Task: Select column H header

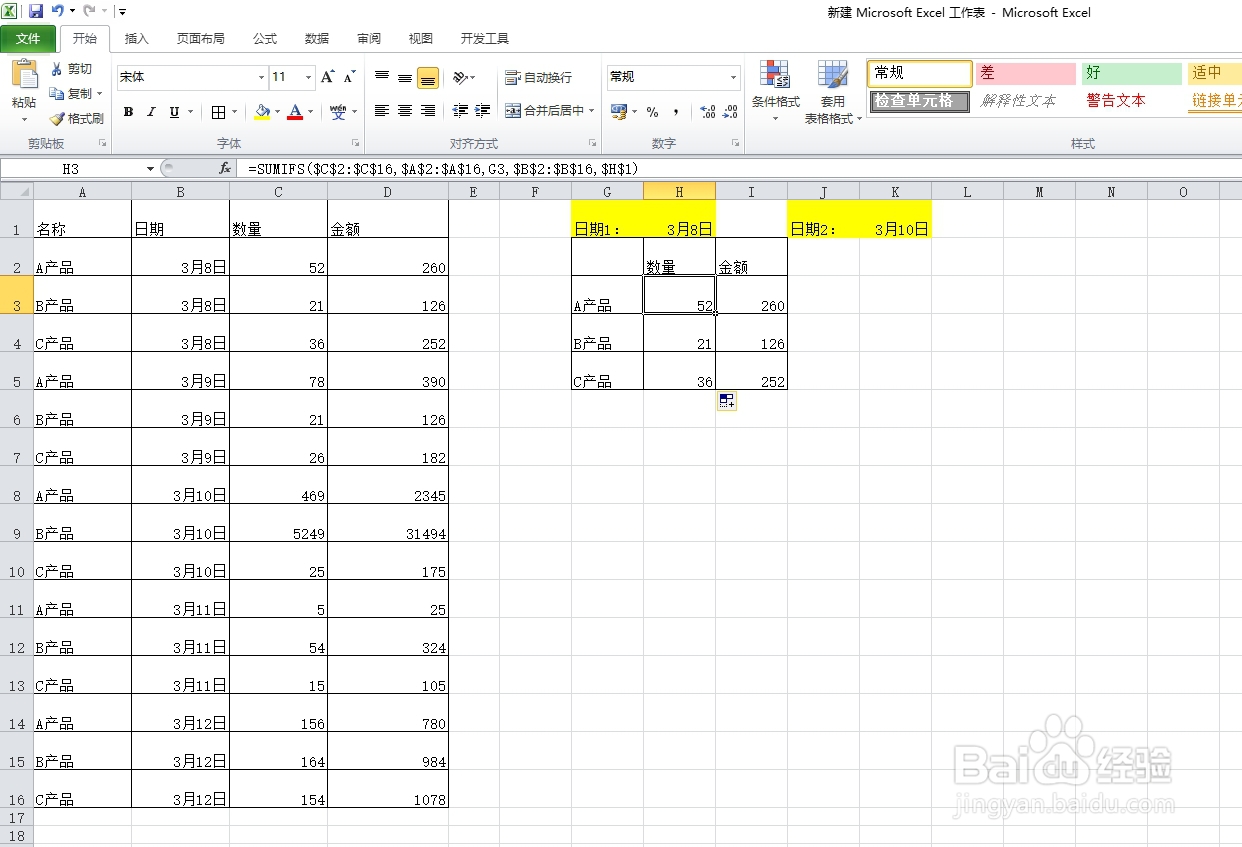Action: click(x=679, y=191)
